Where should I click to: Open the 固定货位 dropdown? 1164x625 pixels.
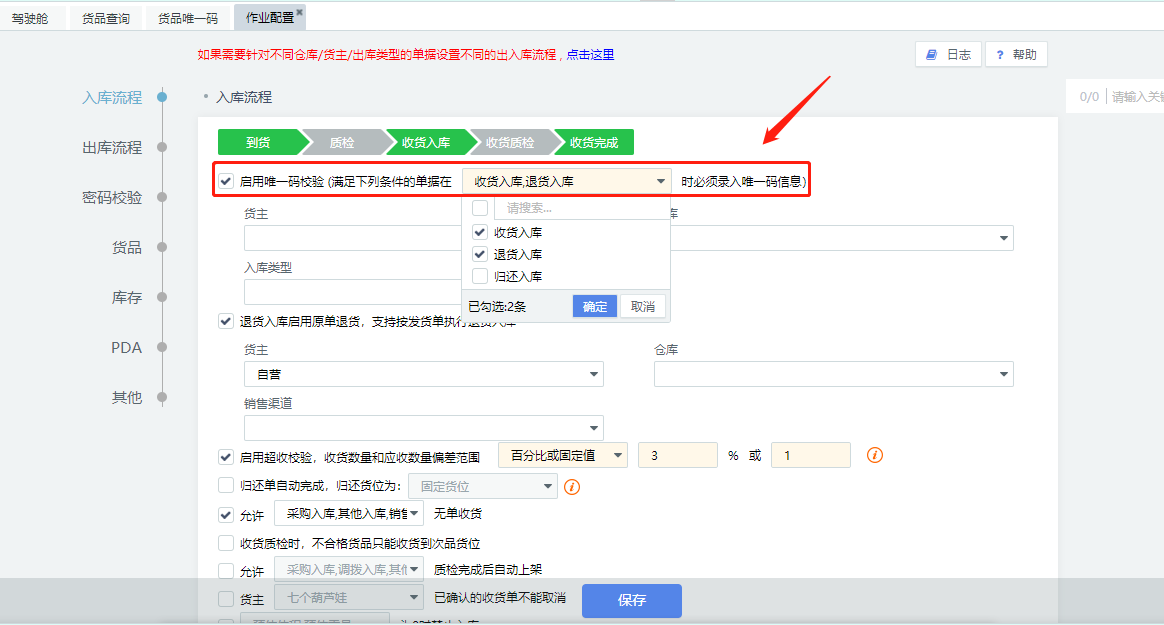(483, 486)
